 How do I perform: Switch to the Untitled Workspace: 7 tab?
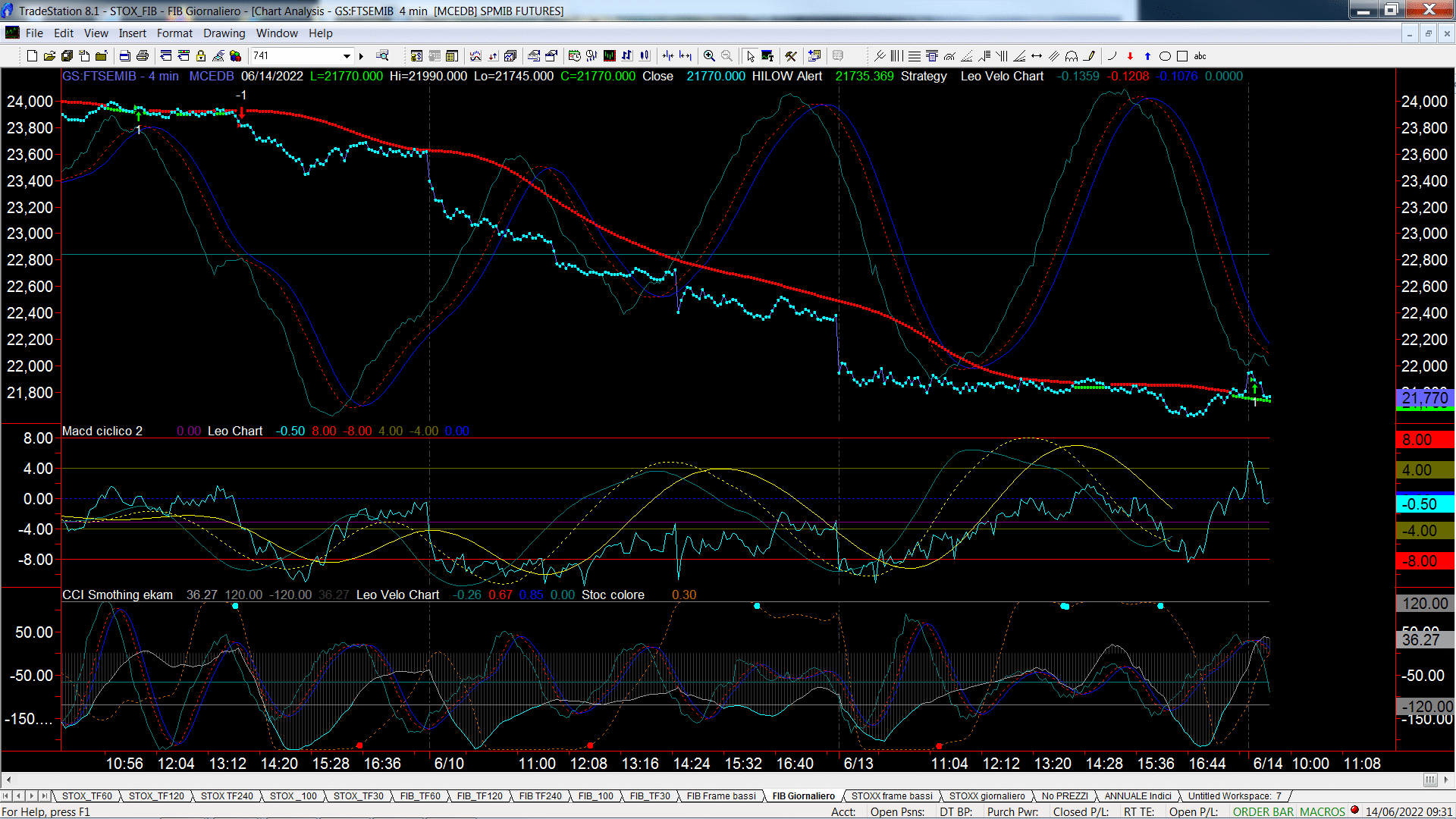[x=1235, y=795]
